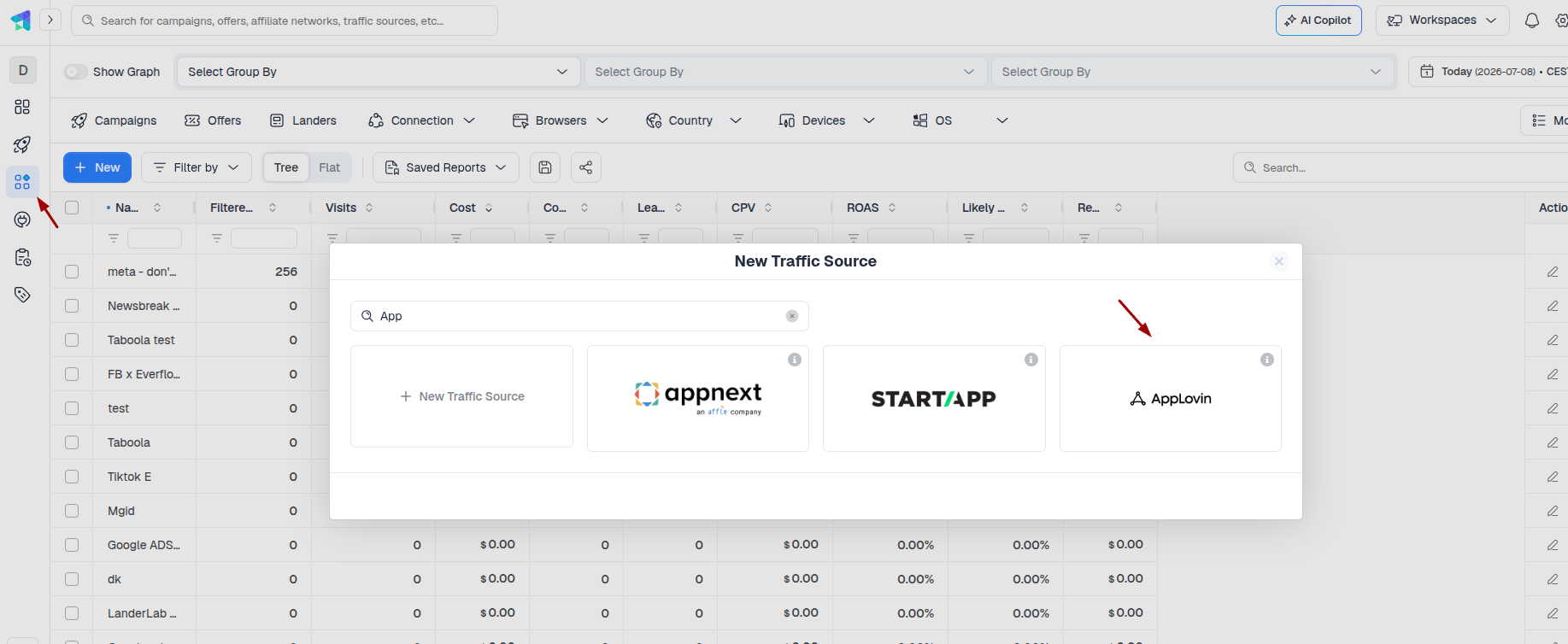
Task: Check the Taboola test row checkbox
Action: pyautogui.click(x=72, y=340)
